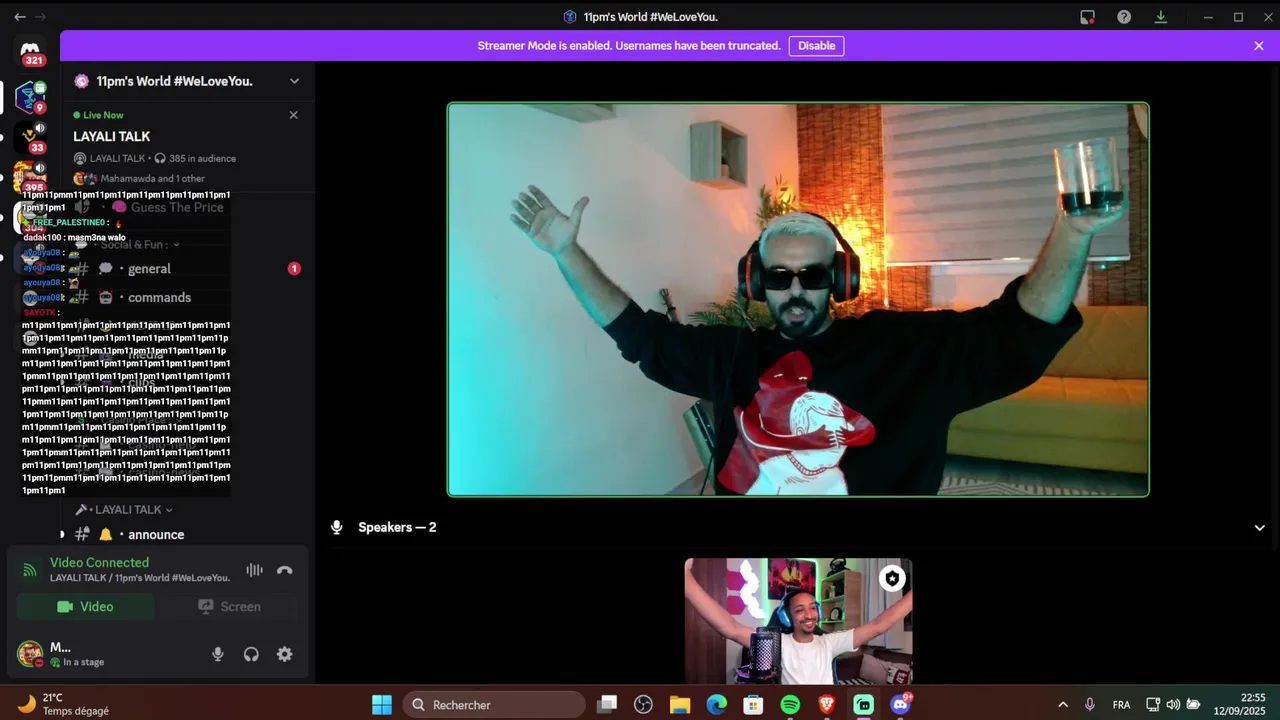Open Spotify from taskbar
Image resolution: width=1280 pixels, height=720 pixels.
790,705
